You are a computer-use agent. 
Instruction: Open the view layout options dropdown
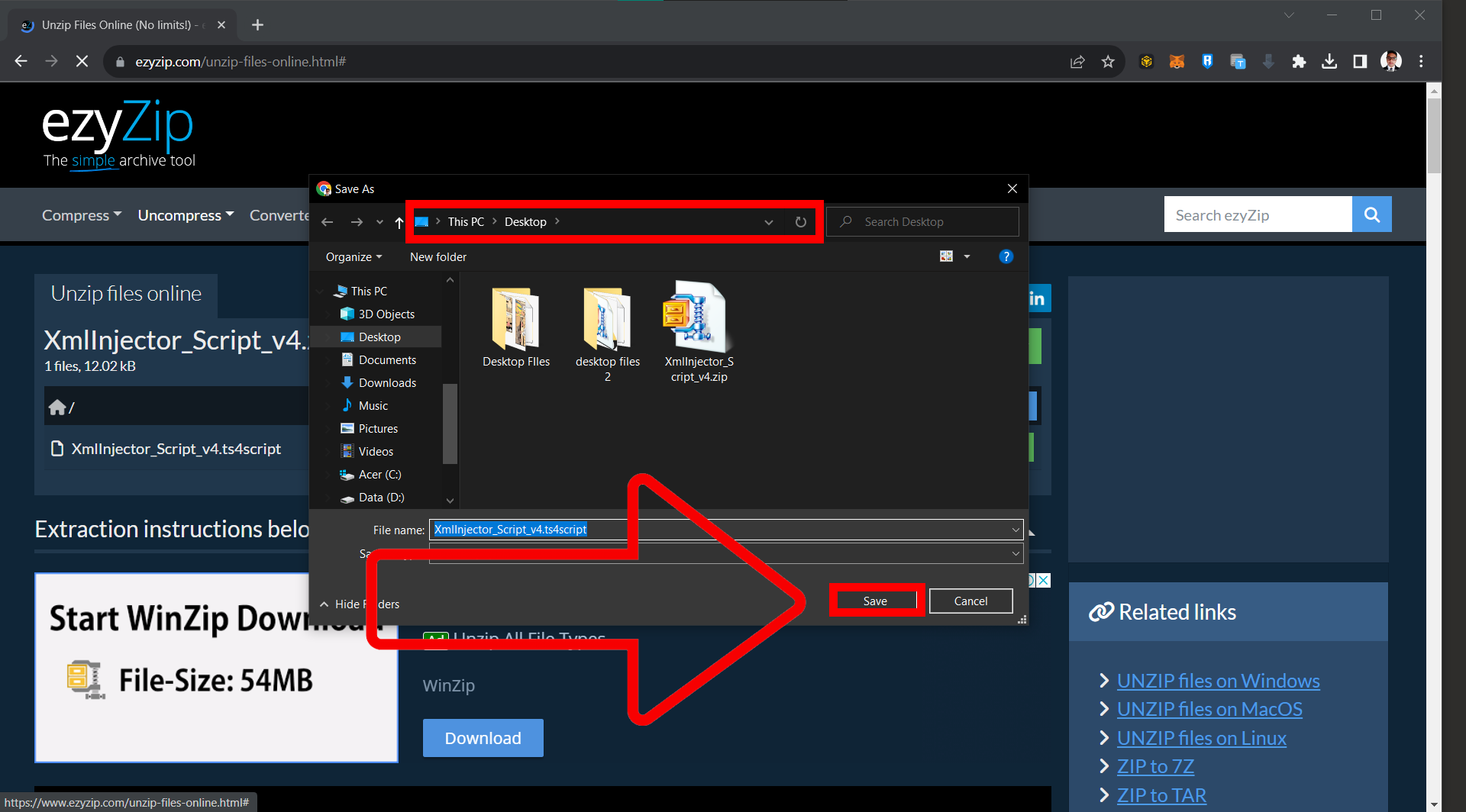967,256
